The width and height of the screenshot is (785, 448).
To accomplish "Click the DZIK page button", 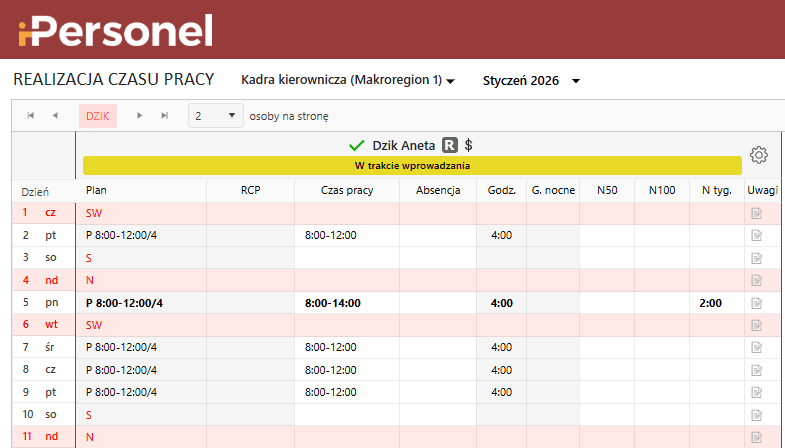I will tap(98, 116).
